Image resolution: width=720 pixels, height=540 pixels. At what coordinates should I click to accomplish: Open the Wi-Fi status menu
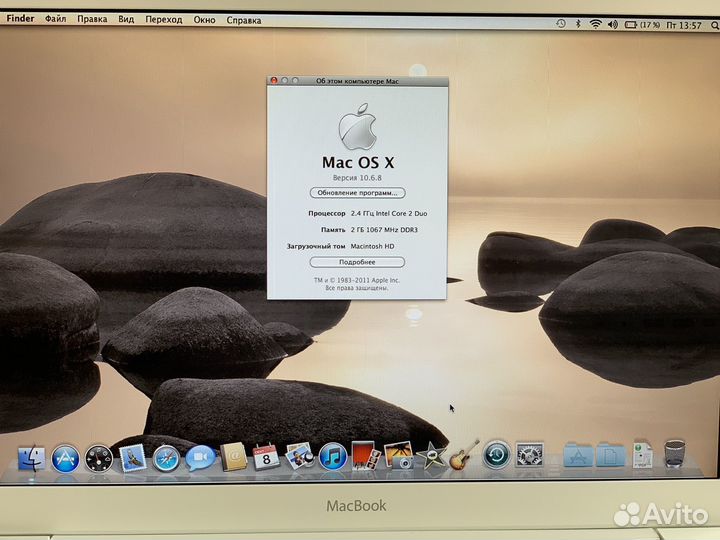pyautogui.click(x=596, y=24)
